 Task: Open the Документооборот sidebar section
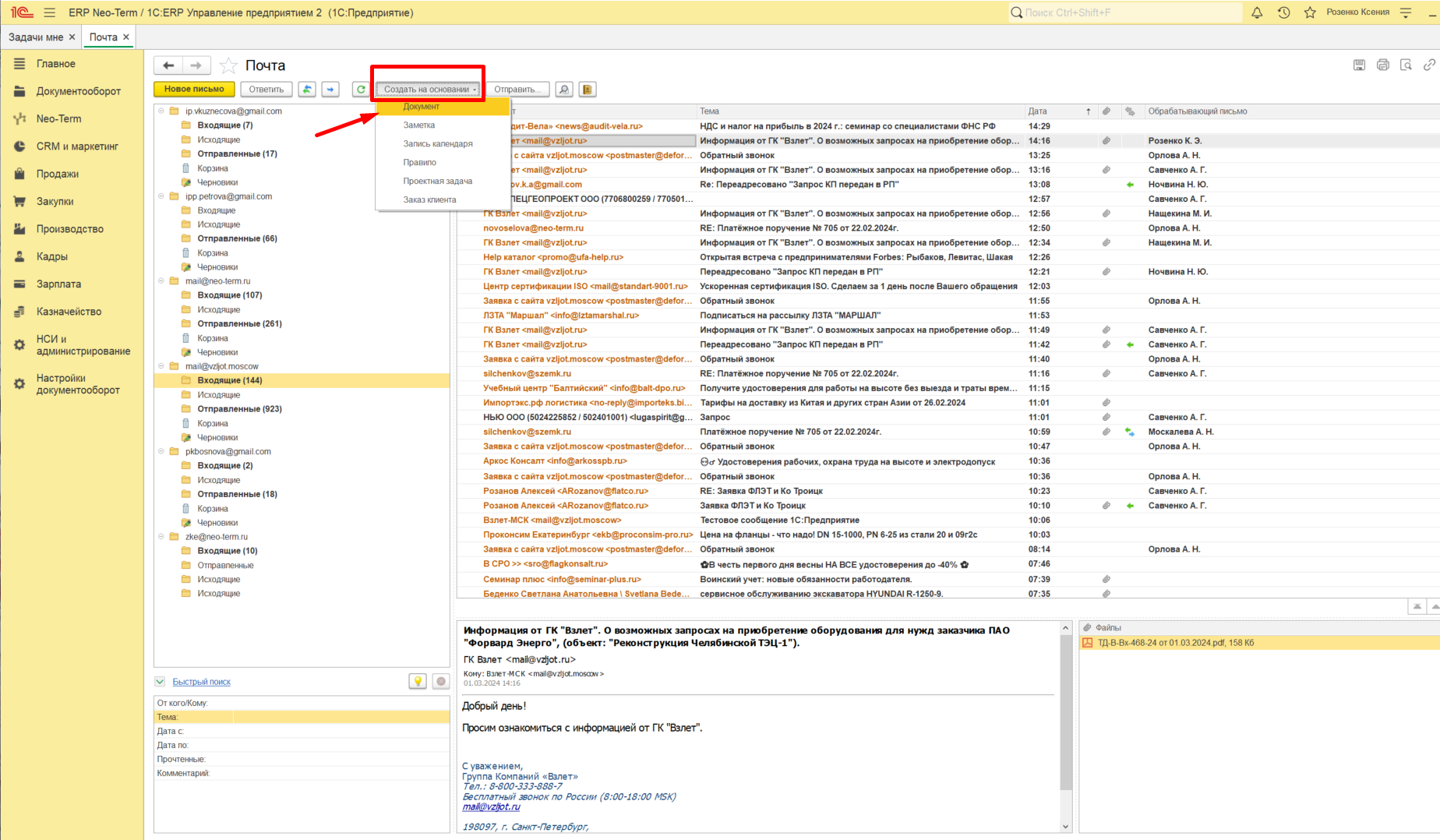point(79,91)
